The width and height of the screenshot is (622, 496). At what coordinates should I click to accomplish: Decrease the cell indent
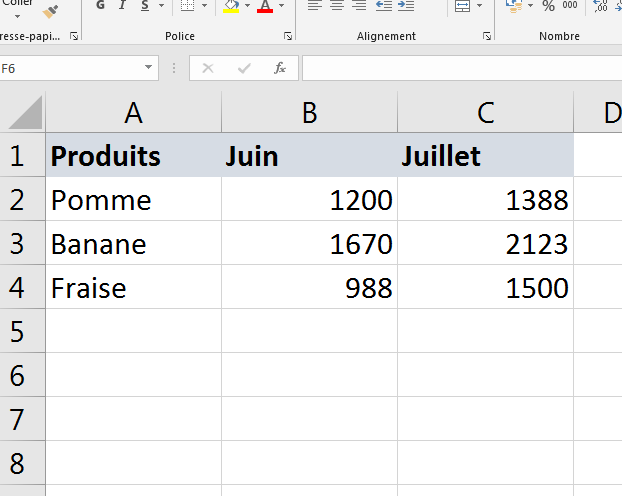(x=383, y=6)
